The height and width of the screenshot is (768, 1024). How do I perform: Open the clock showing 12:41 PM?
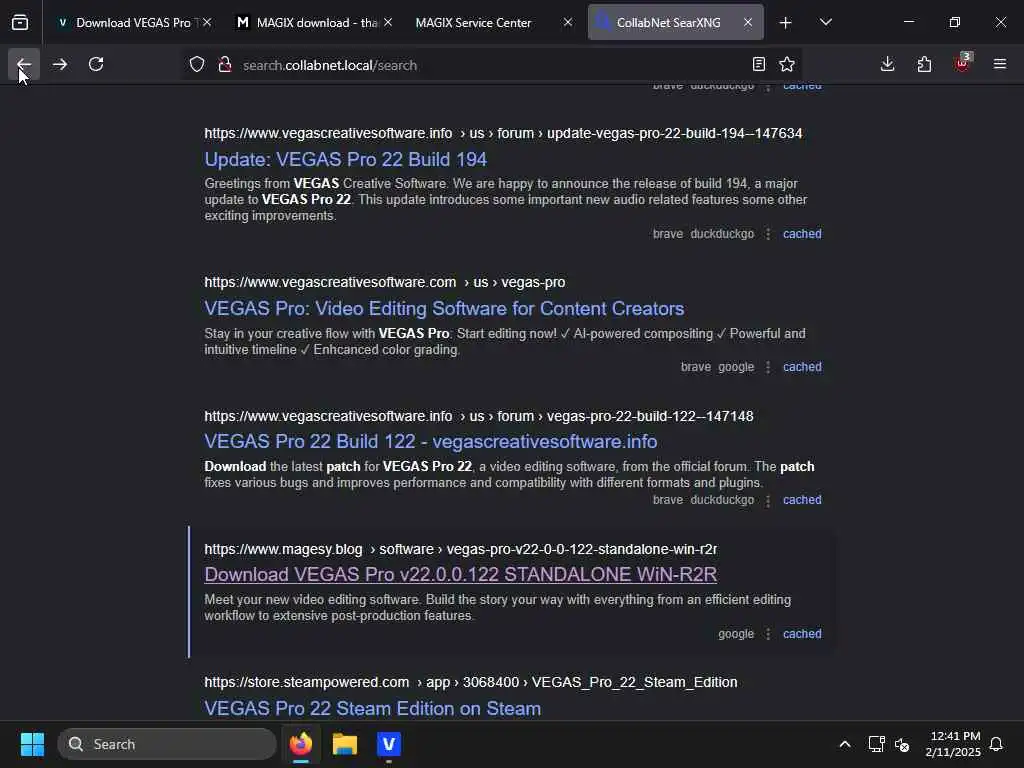[953, 744]
